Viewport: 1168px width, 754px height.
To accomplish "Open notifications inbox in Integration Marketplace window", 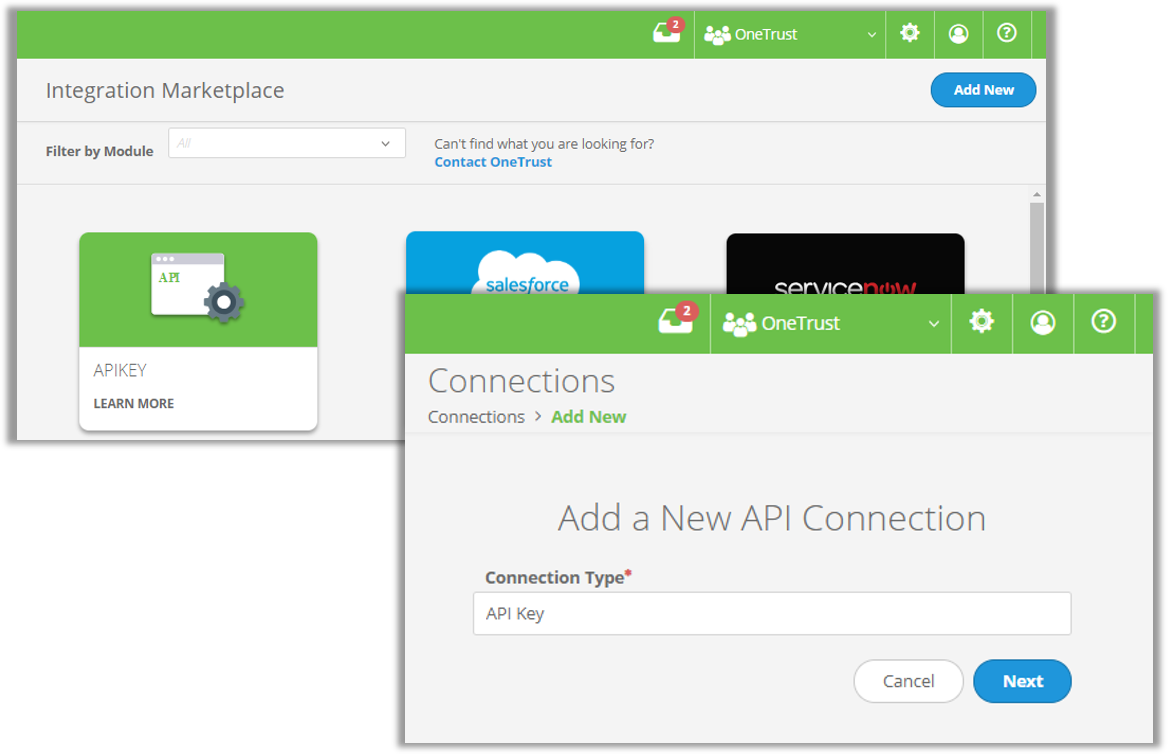I will [667, 33].
